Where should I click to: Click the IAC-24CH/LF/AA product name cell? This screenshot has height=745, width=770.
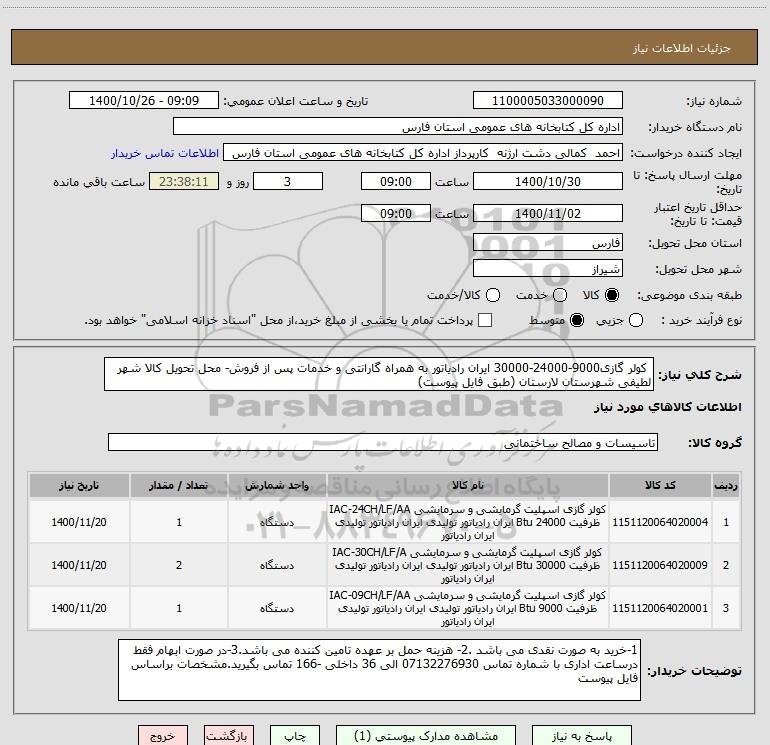[x=468, y=522]
